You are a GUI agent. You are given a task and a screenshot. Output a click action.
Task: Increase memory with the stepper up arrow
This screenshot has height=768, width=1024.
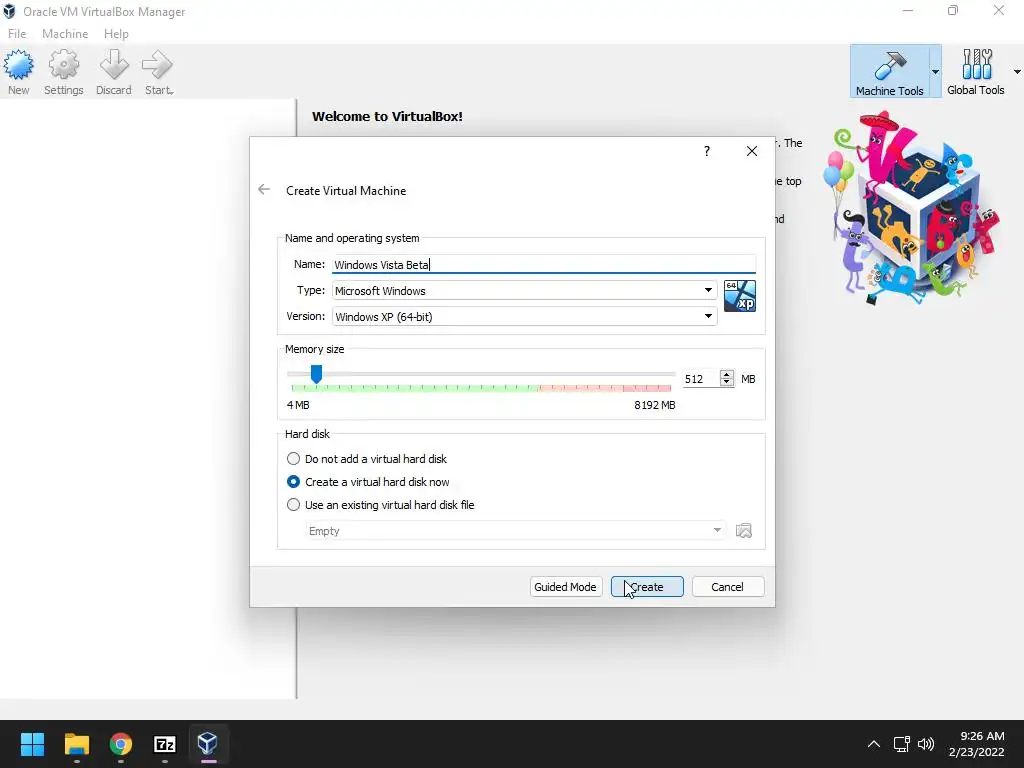click(726, 374)
